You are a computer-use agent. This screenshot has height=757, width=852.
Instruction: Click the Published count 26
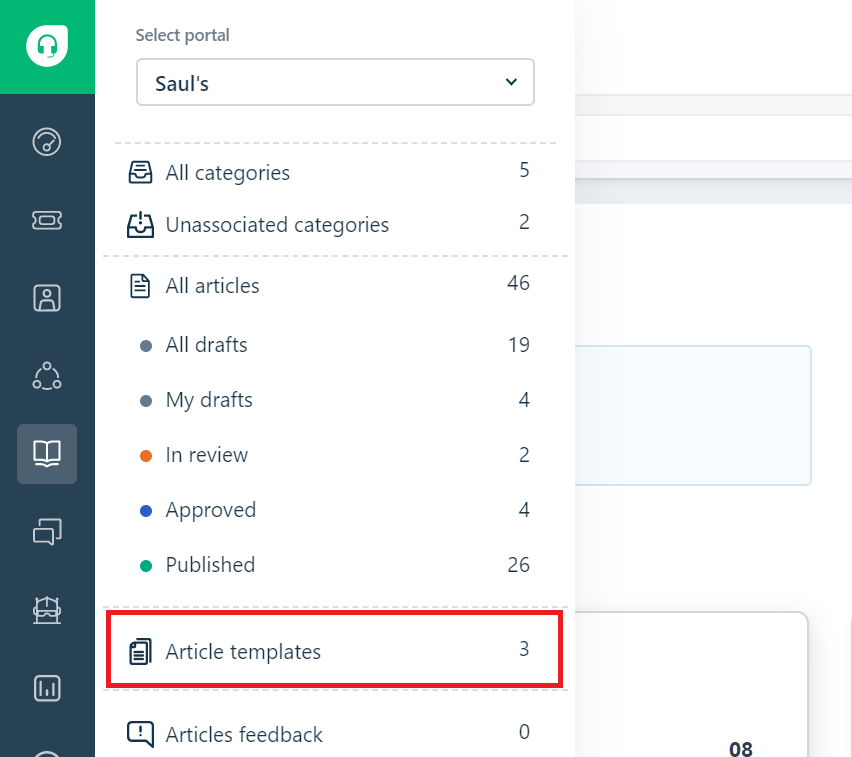click(x=518, y=565)
